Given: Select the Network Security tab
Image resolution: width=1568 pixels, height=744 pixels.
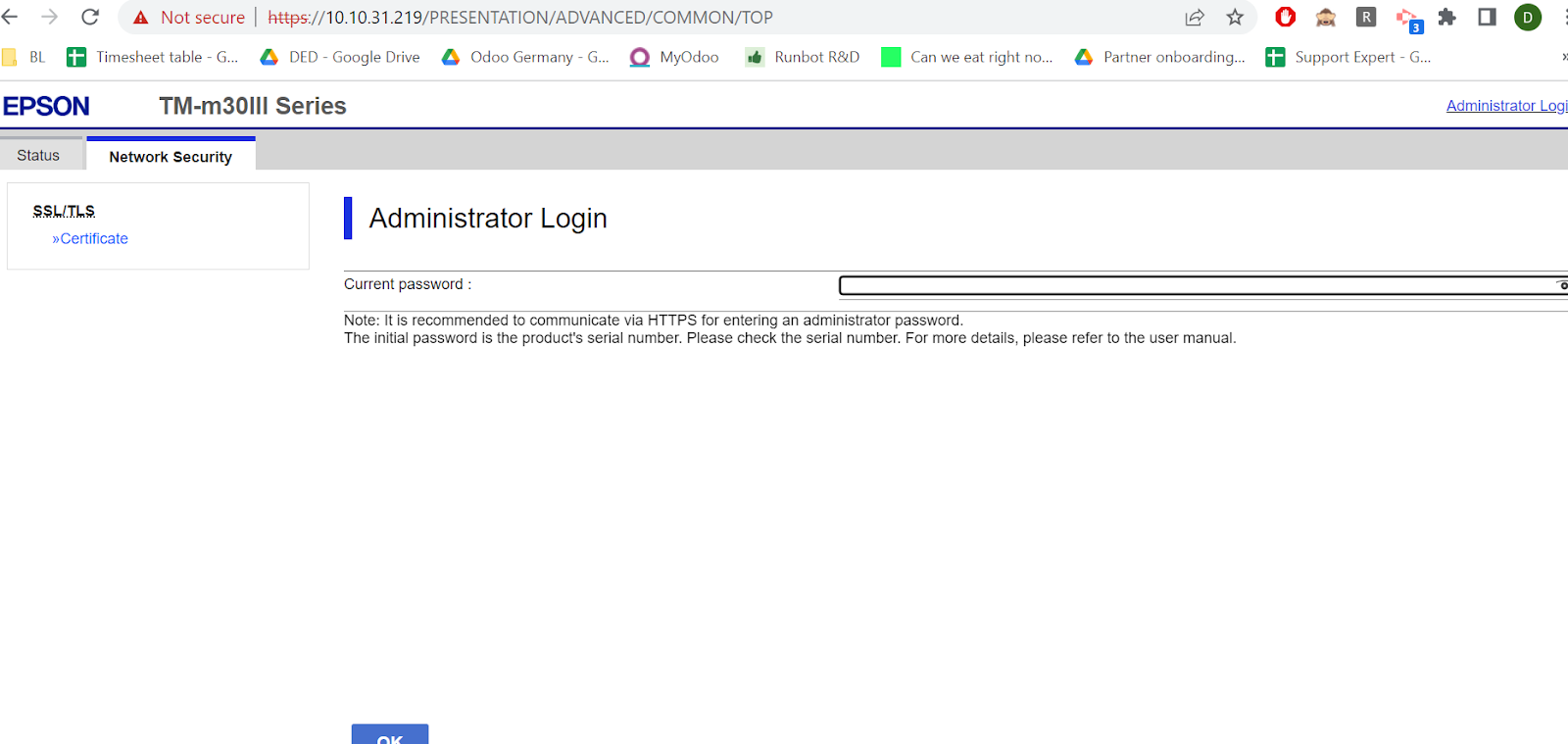Looking at the screenshot, I should coord(171,156).
